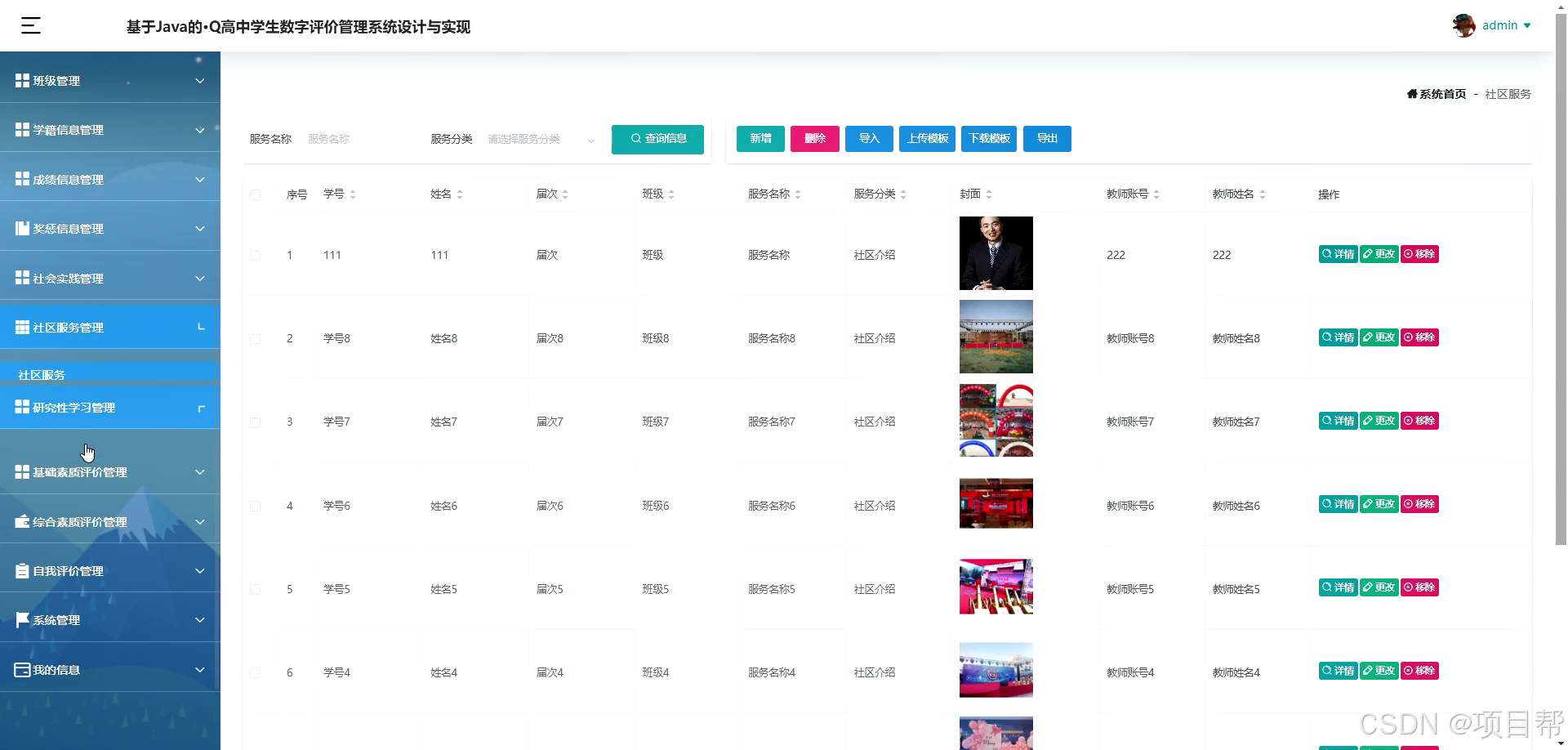
Task: Open the 服务分类 dropdown selector
Action: [541, 139]
